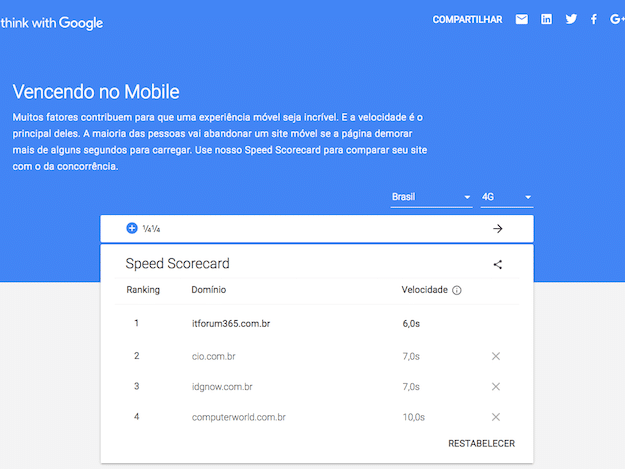625x469 pixels.
Task: Remove computerworld.com.br with its X
Action: (x=496, y=417)
